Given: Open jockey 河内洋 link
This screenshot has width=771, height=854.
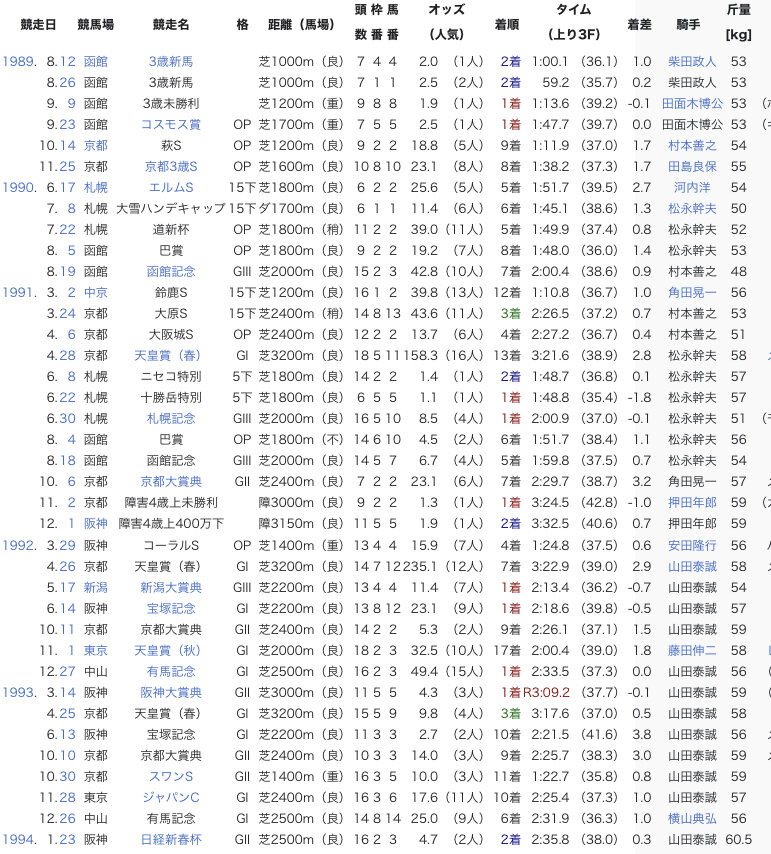Looking at the screenshot, I should 692,187.
